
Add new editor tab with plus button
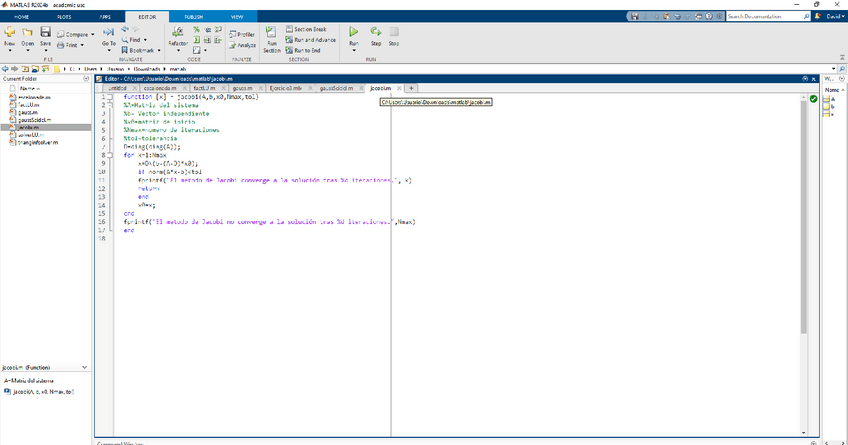[x=411, y=88]
